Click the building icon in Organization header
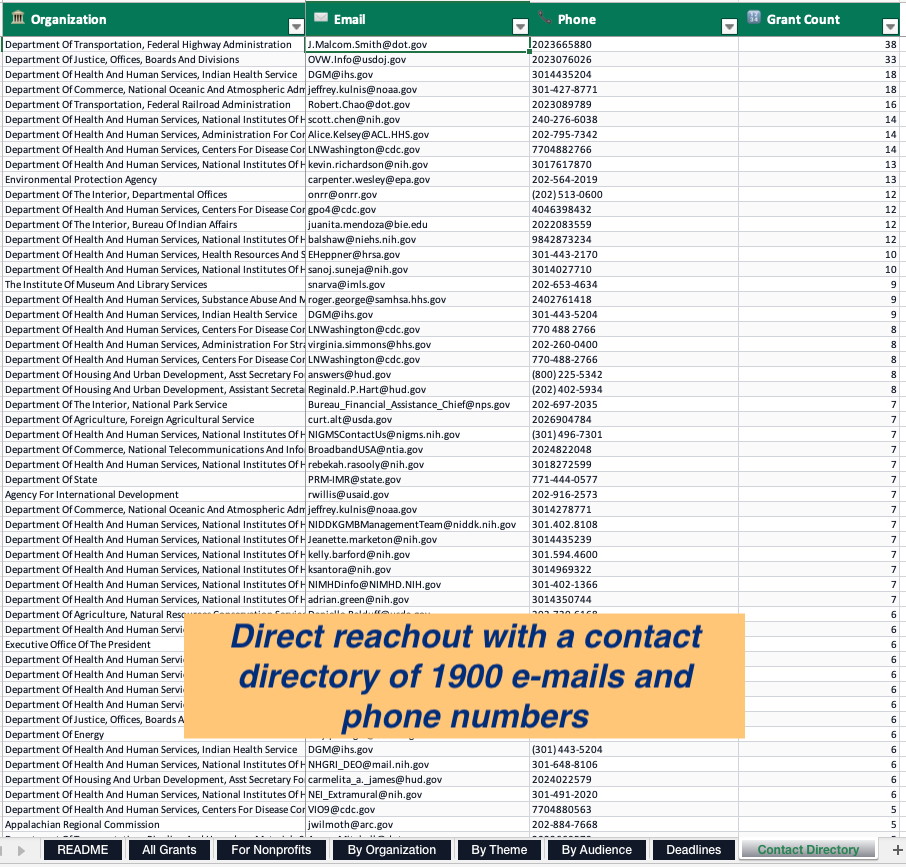The height and width of the screenshot is (867, 906). click(18, 18)
